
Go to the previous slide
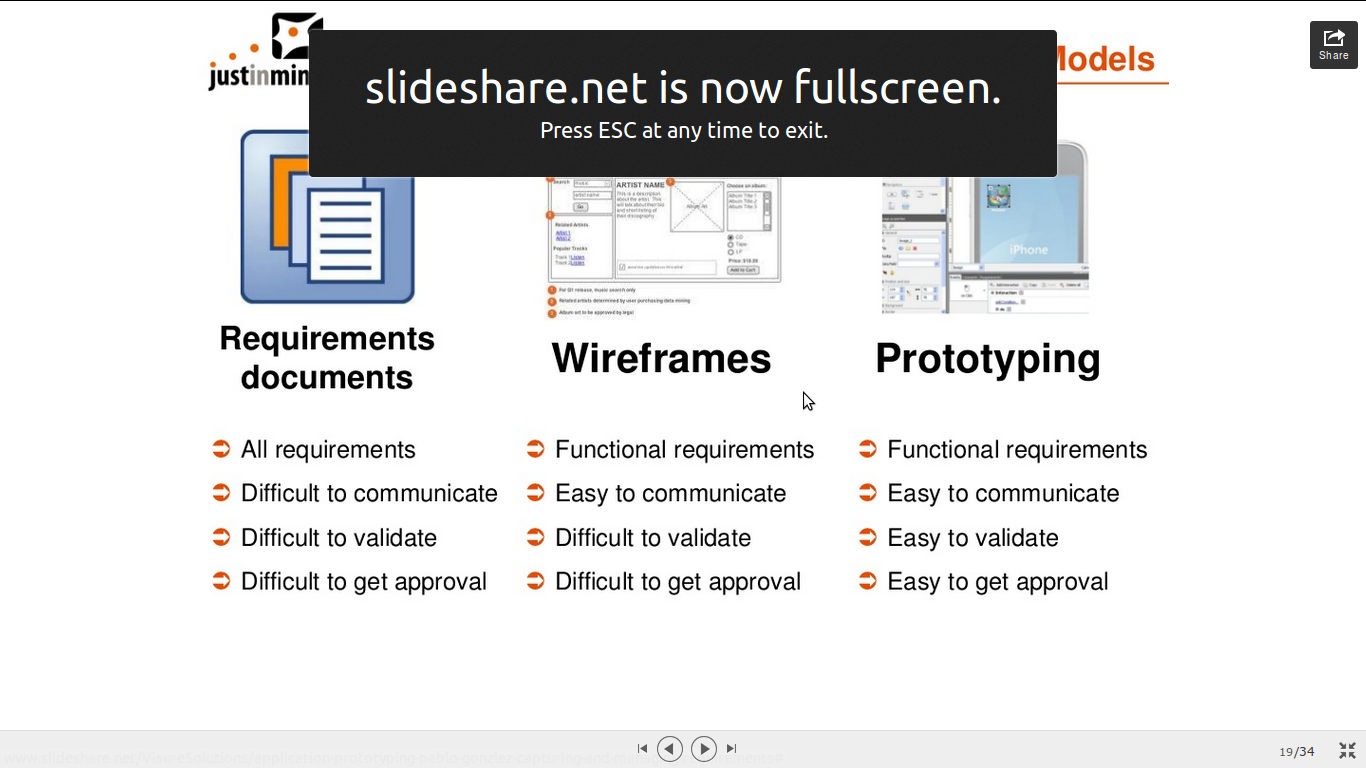pos(670,749)
